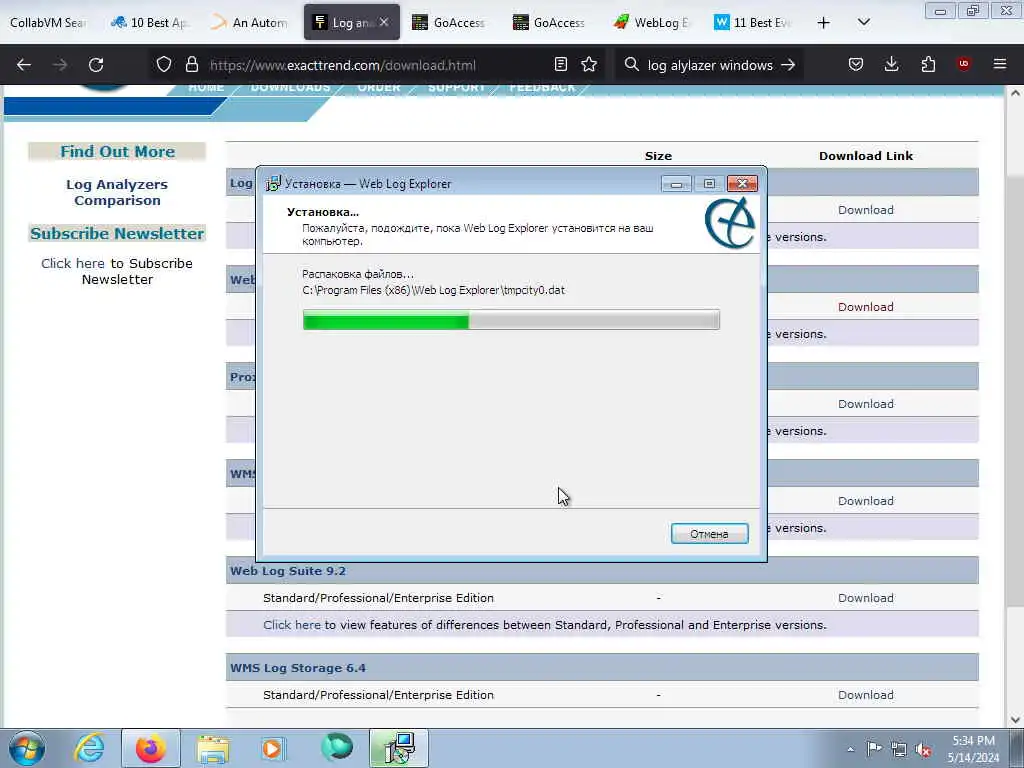Switch to the installer taskbar icon

tap(399, 748)
